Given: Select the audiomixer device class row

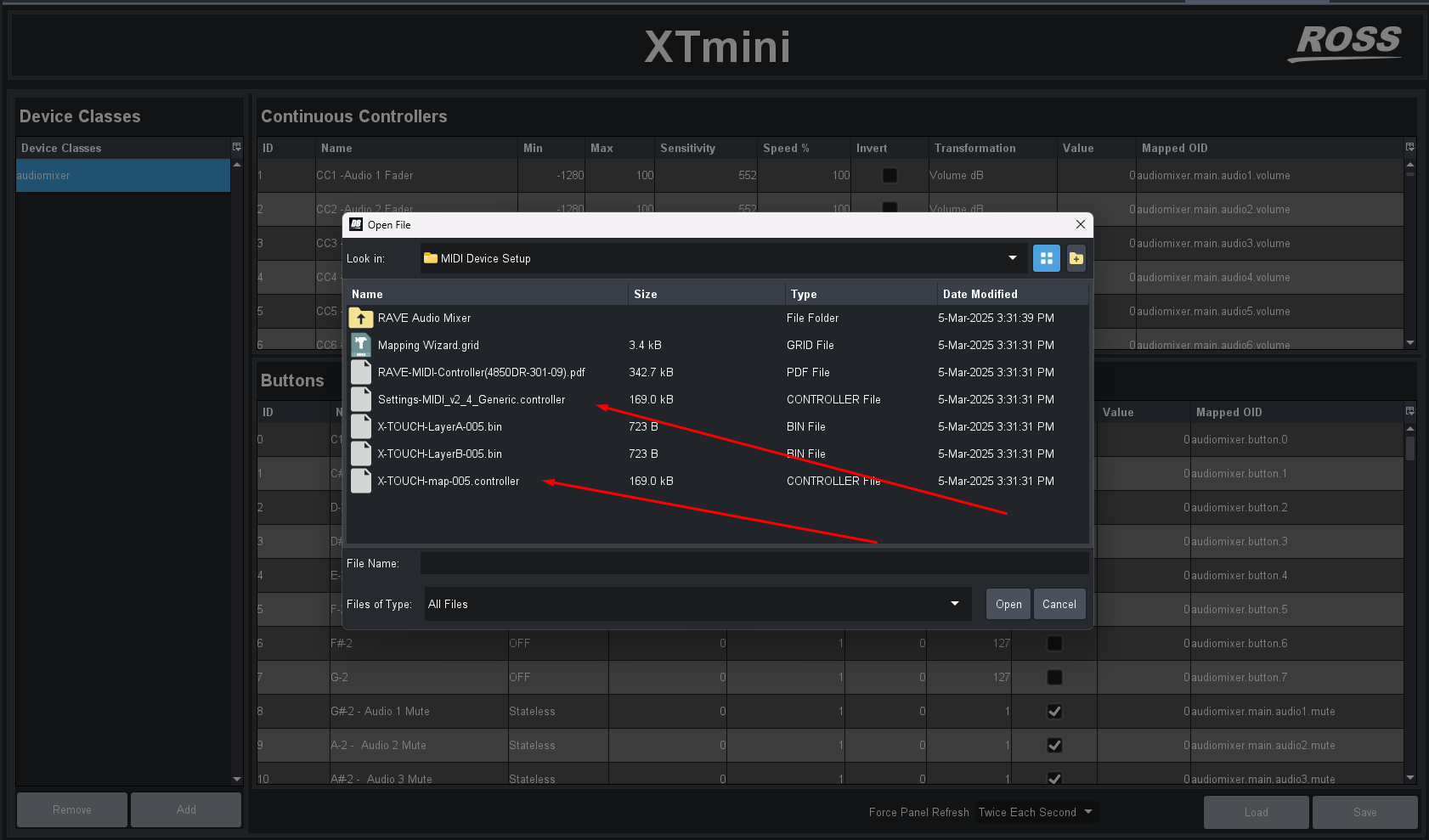Looking at the screenshot, I should pos(123,175).
